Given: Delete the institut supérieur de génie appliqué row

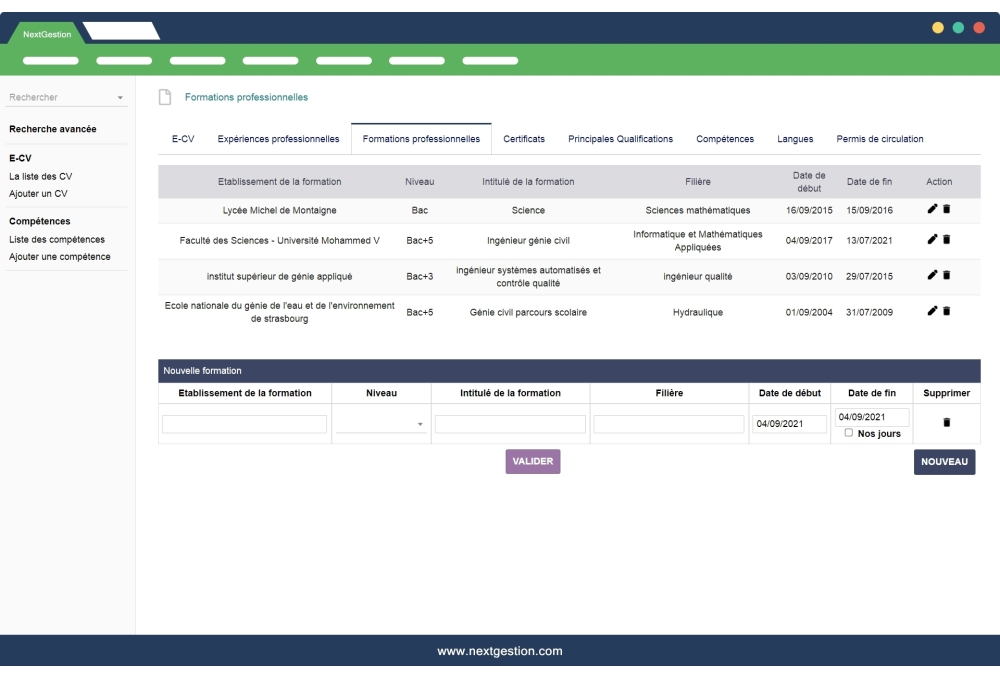Looking at the screenshot, I should (947, 276).
